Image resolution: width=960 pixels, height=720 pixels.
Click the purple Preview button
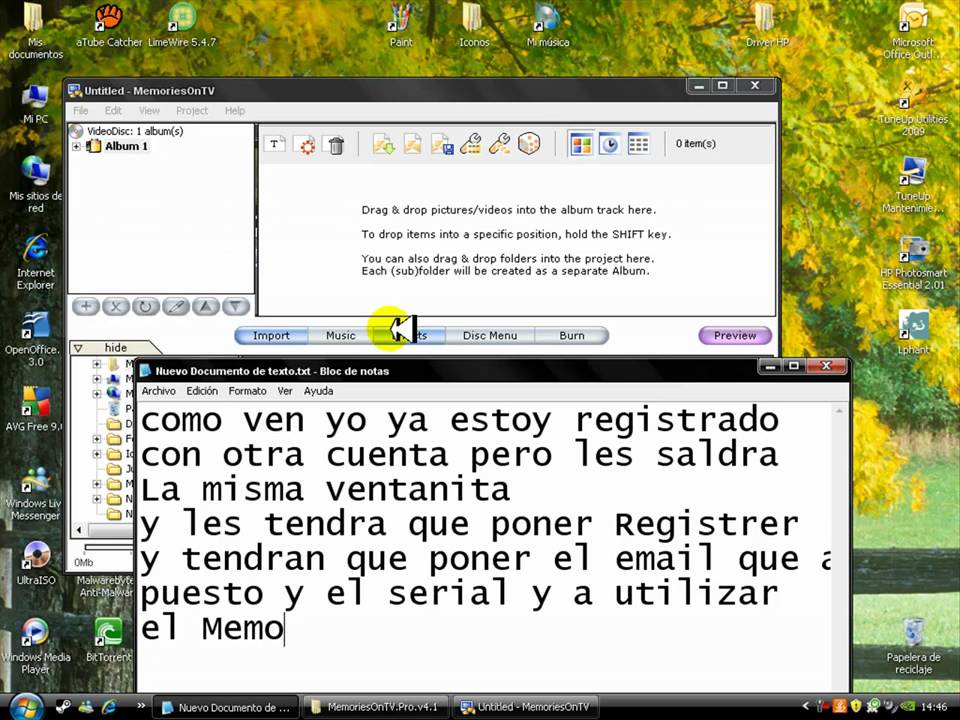[x=735, y=336]
